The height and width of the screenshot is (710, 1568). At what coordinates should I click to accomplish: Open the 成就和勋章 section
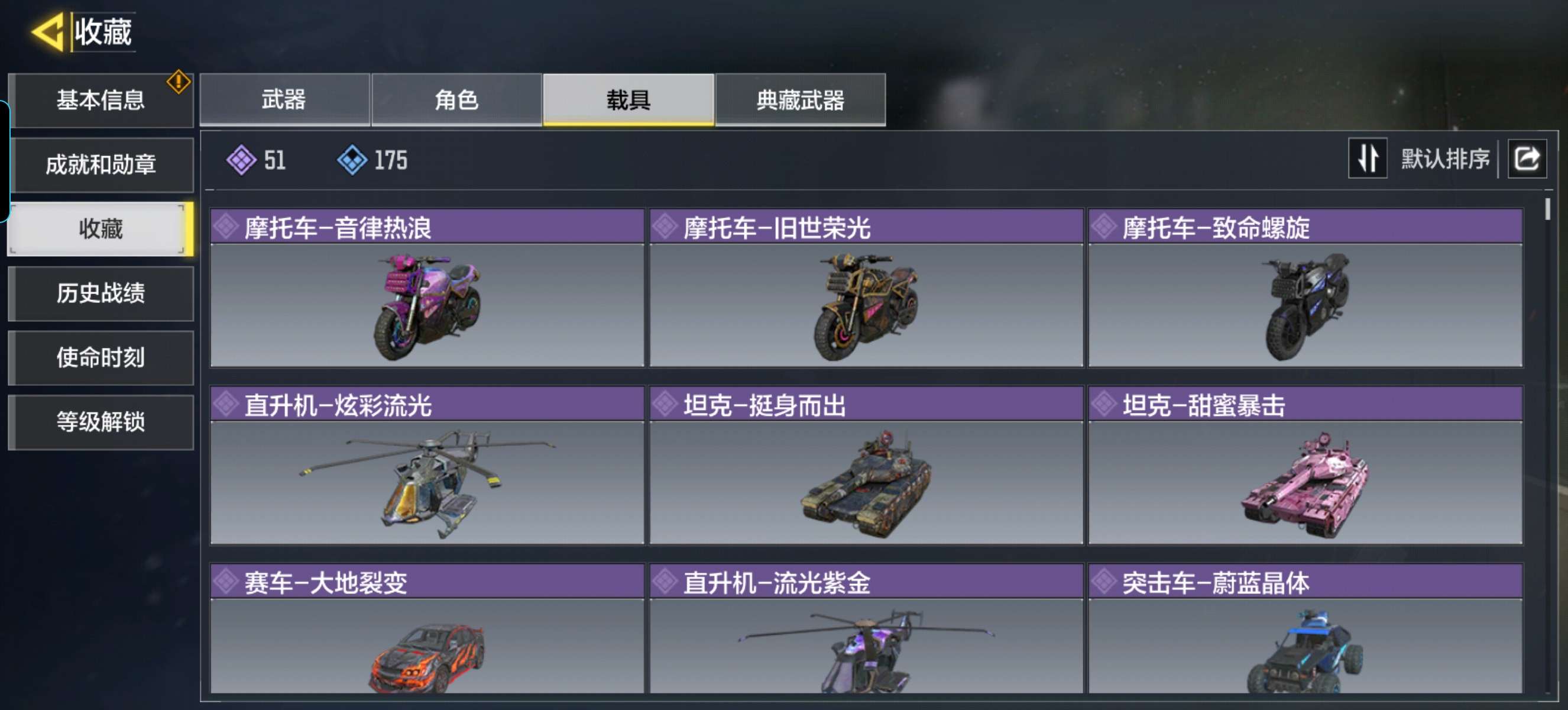[101, 164]
